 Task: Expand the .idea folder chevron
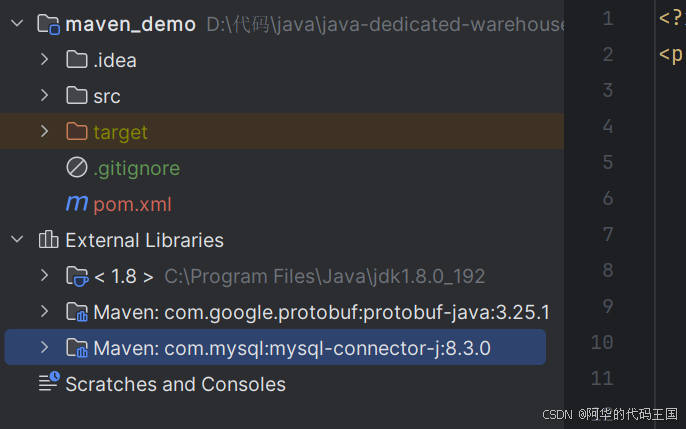[x=44, y=60]
